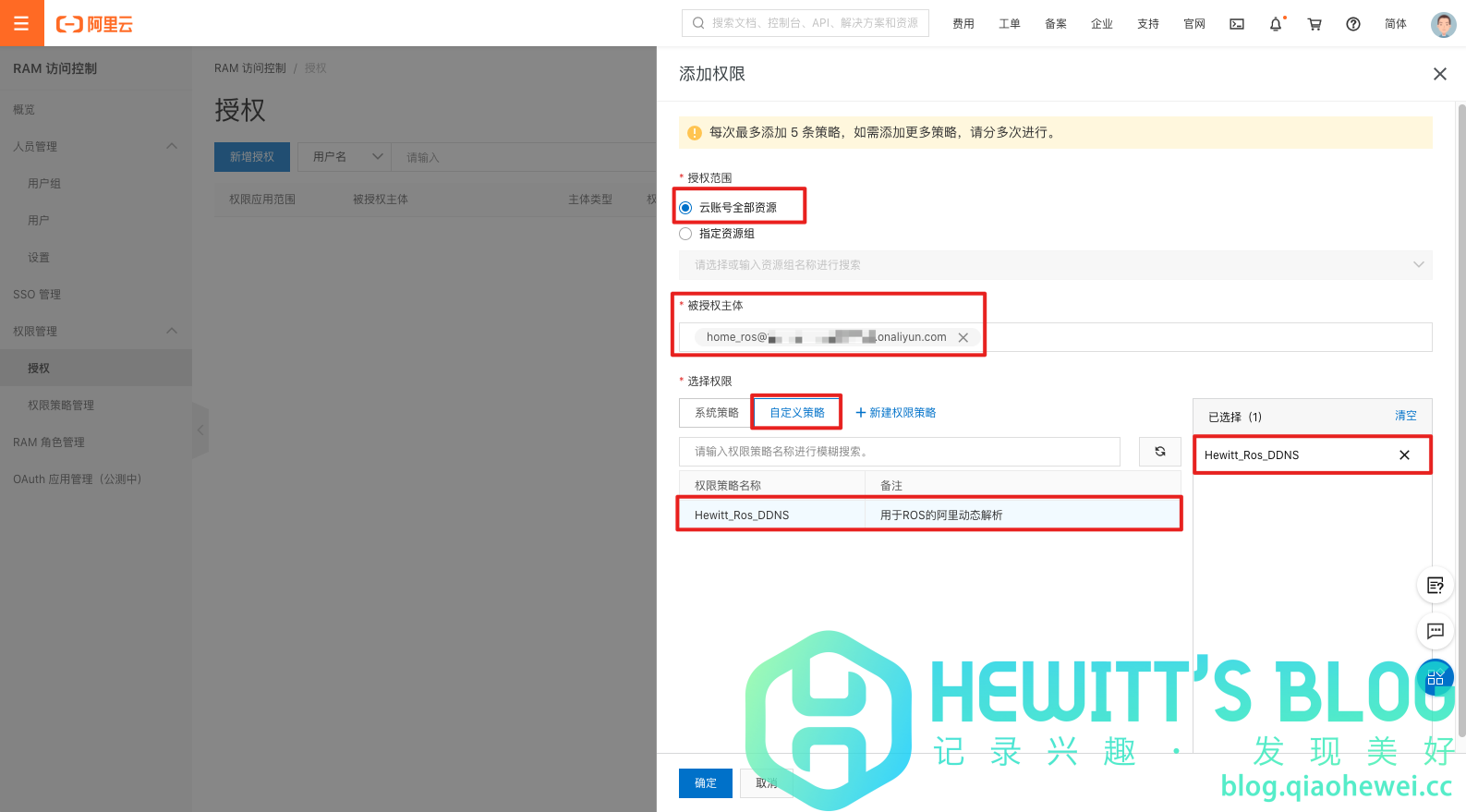Screen dimensions: 1466x812
Task: Click the policy name search field
Action: (899, 452)
